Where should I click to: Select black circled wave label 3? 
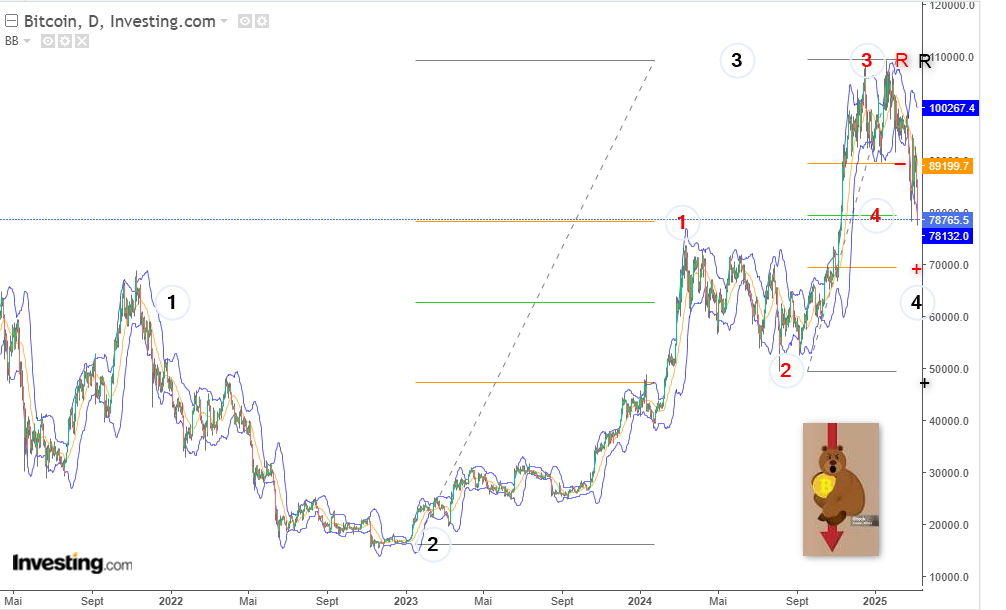point(737,61)
